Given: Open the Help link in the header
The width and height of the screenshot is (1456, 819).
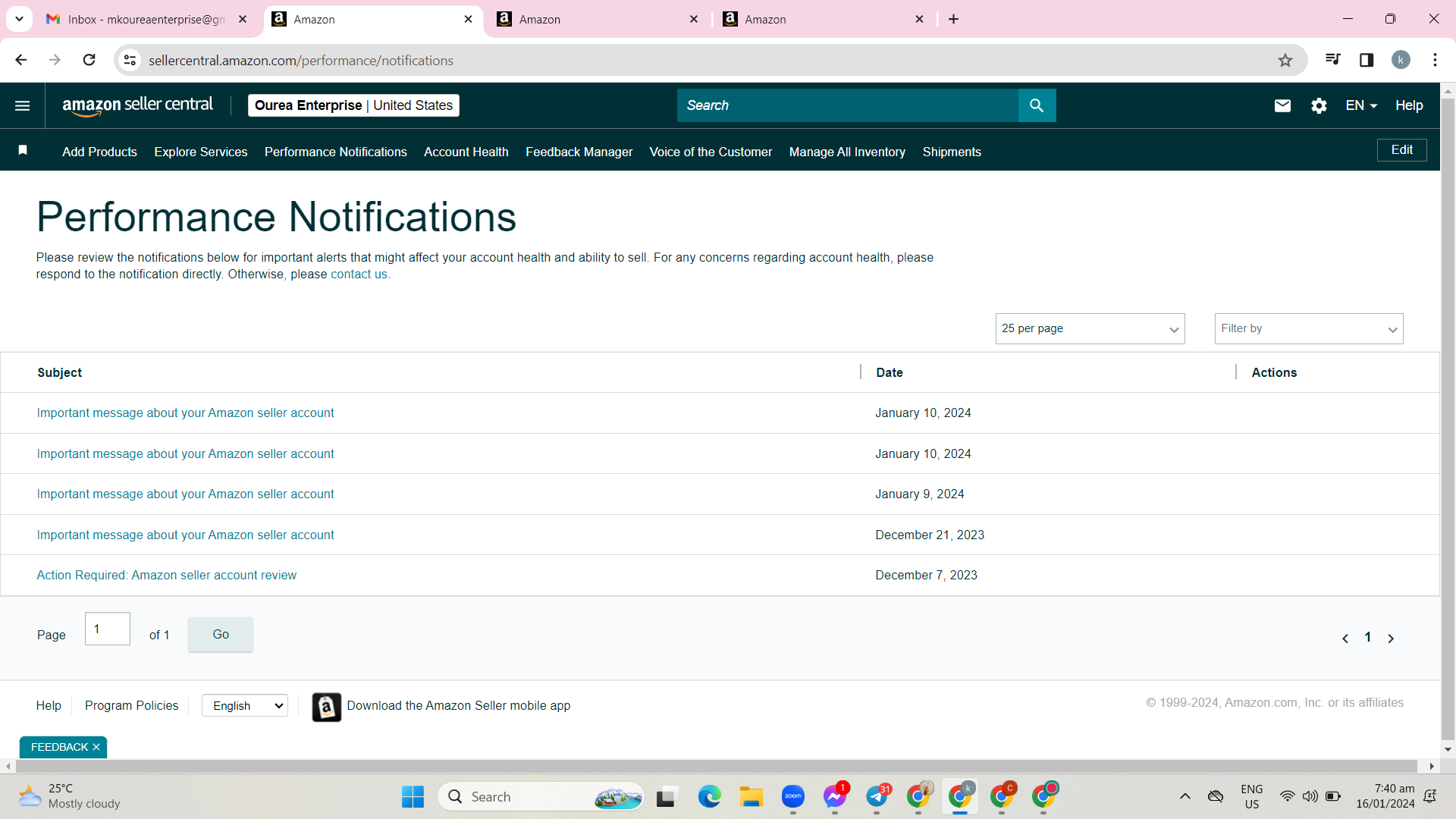Looking at the screenshot, I should 1409,105.
